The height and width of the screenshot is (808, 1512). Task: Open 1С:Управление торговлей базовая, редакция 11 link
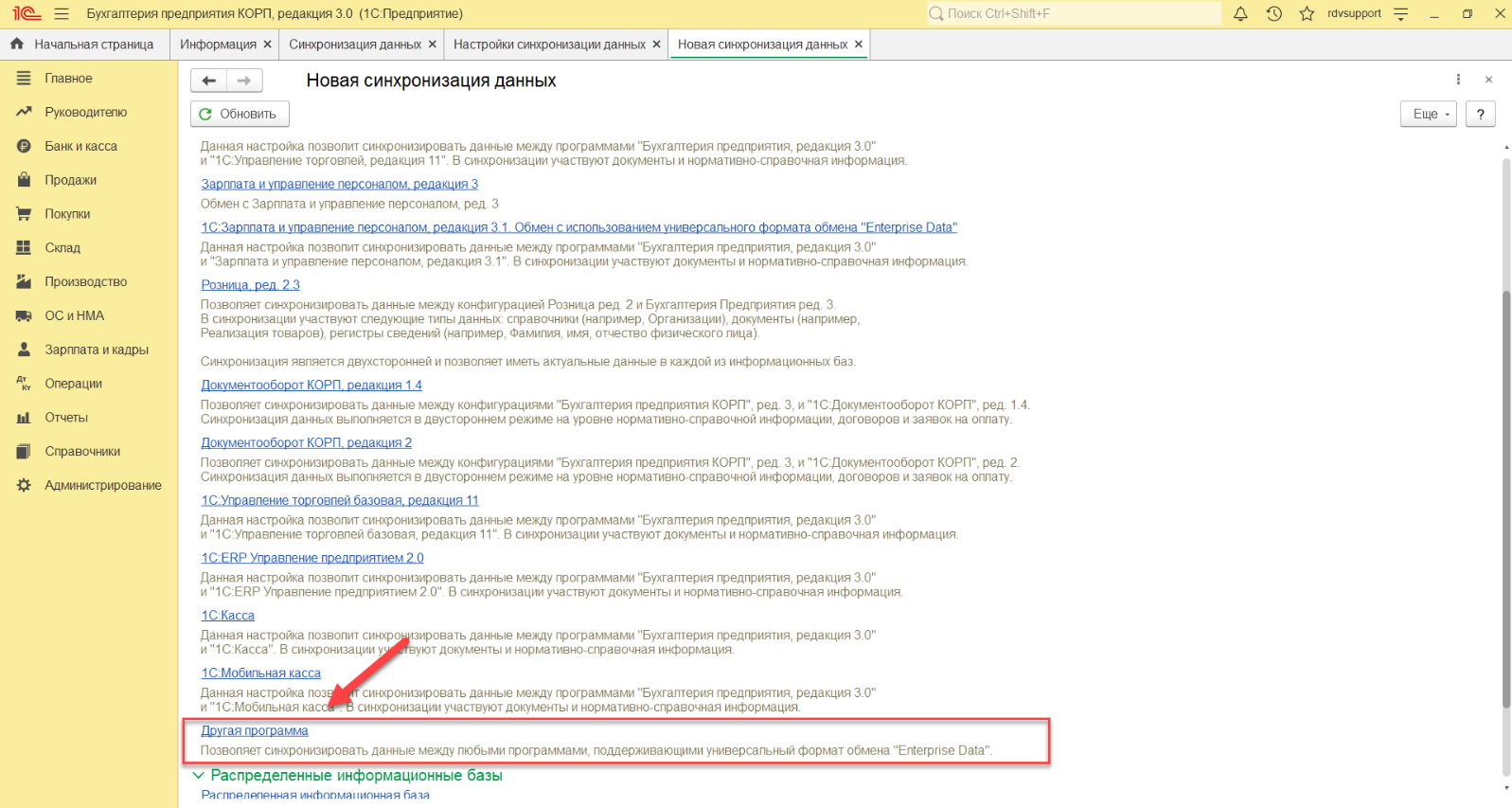pos(340,501)
